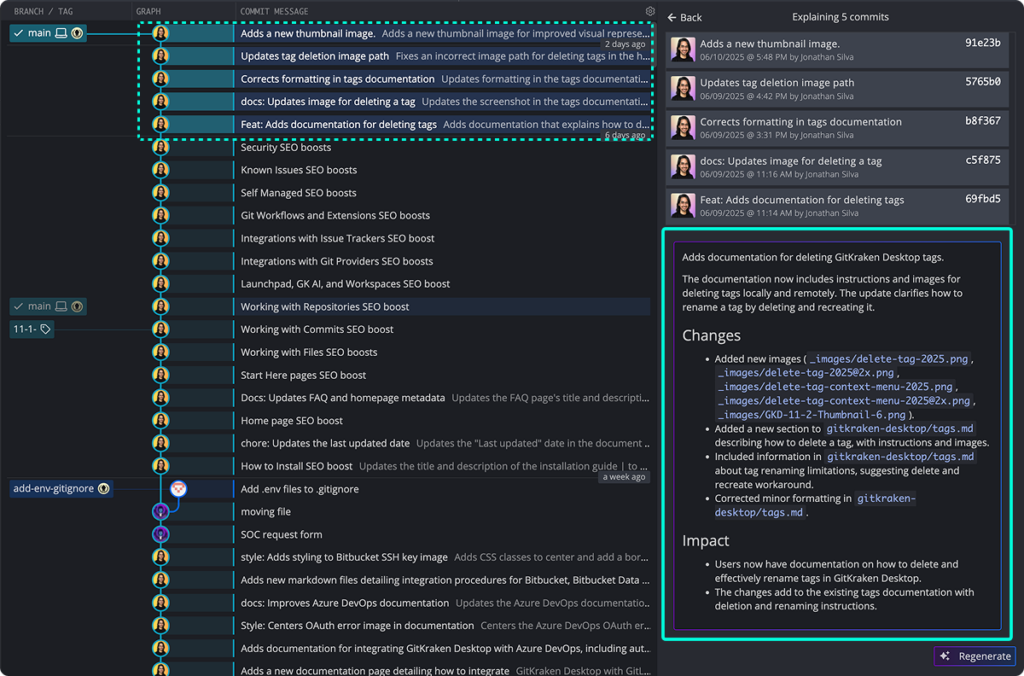Click avatar node for 'Updates tag deletion image path'
The height and width of the screenshot is (676, 1024).
[161, 56]
